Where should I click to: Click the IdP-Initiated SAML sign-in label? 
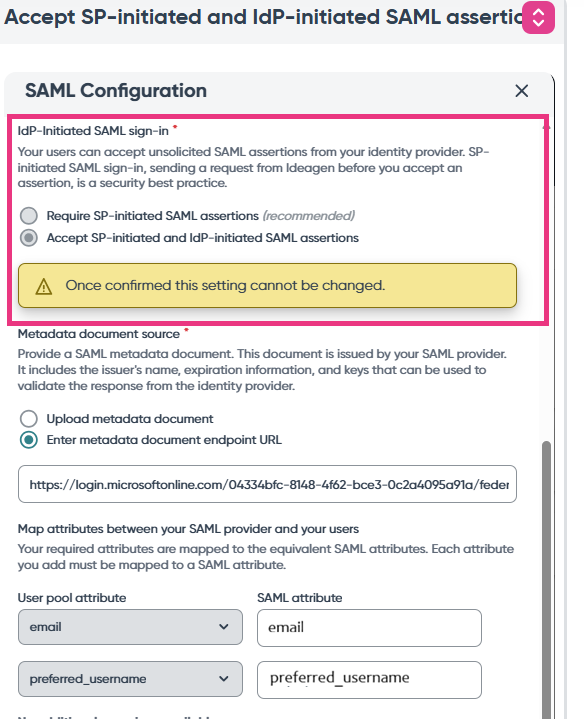pos(93,131)
